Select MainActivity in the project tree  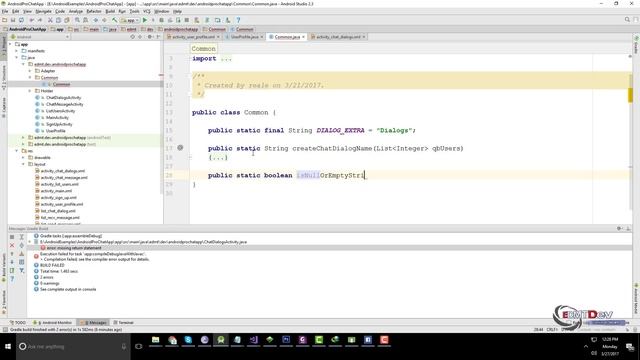coord(57,118)
